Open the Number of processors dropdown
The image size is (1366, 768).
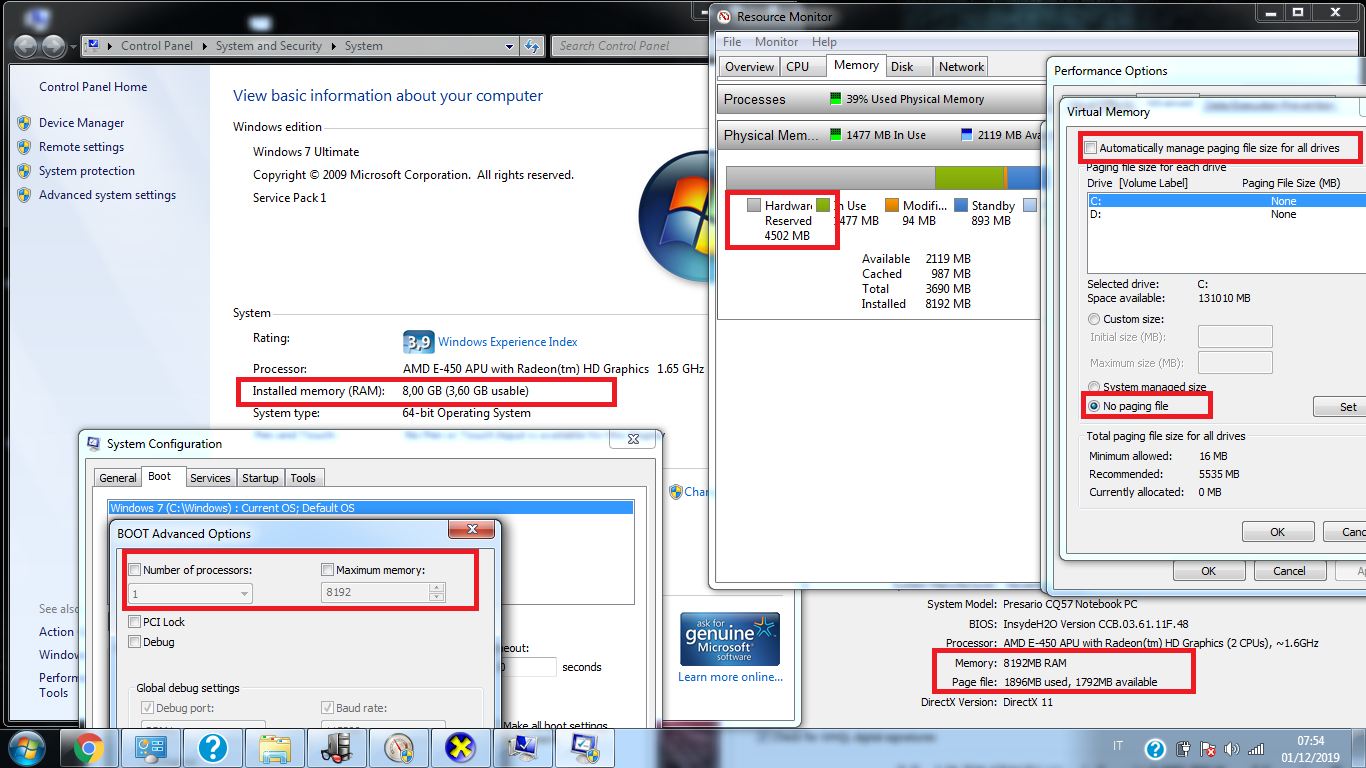(x=190, y=593)
